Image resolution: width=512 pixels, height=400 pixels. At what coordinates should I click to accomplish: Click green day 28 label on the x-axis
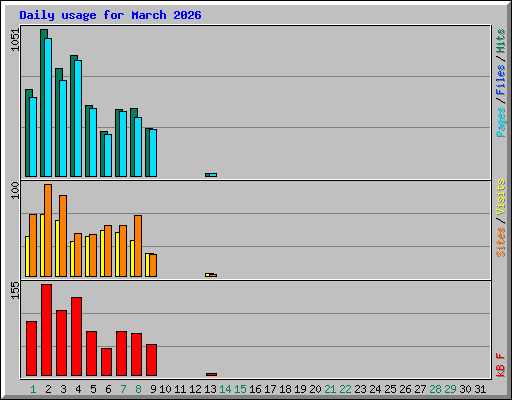tap(435, 389)
